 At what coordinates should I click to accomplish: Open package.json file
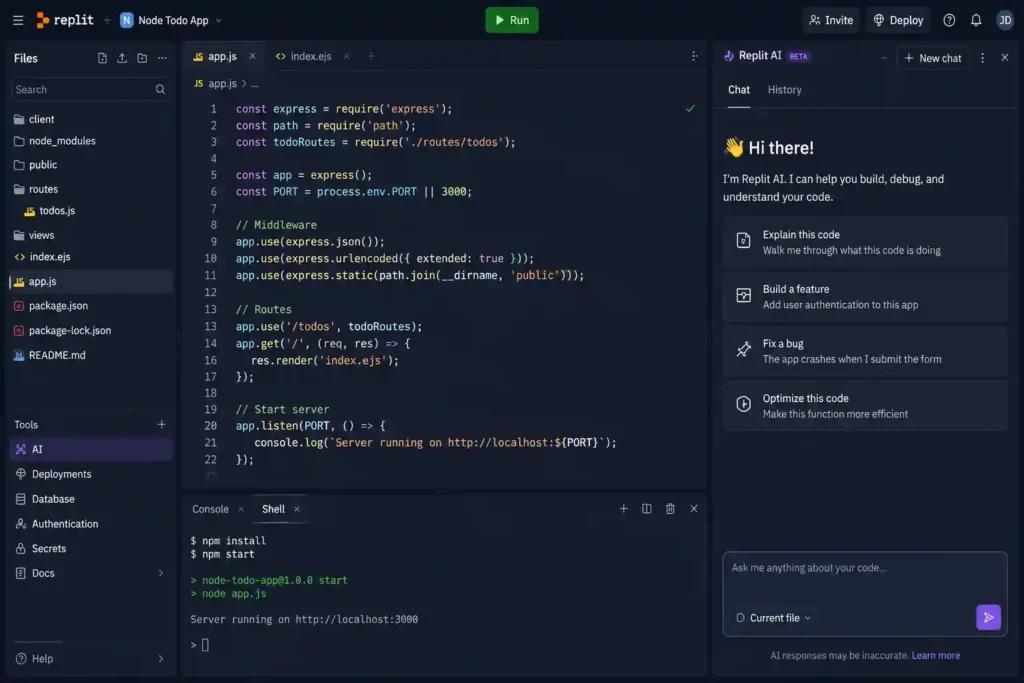(x=91, y=306)
